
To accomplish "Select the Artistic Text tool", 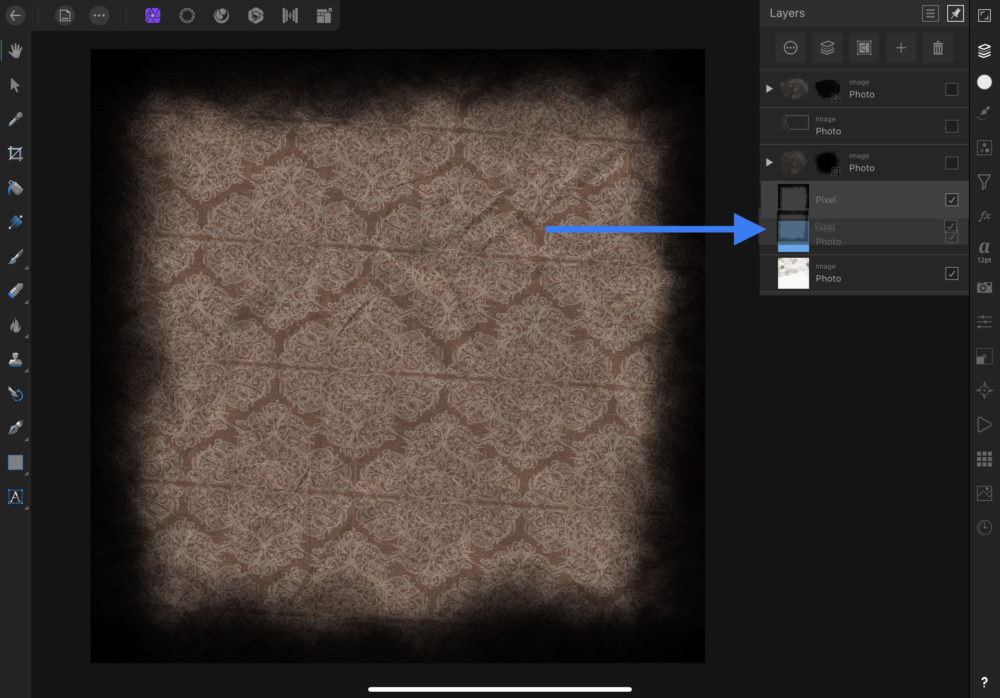I will [15, 497].
